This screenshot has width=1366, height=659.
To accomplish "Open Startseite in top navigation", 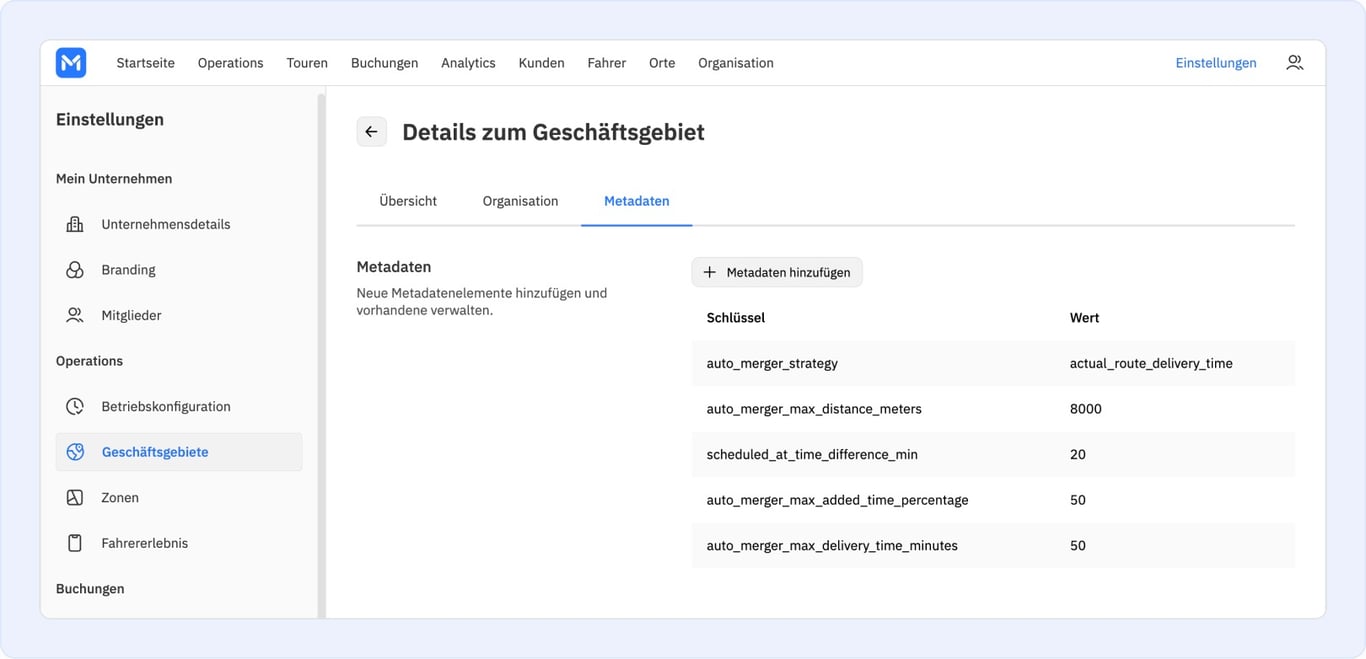I will point(146,63).
